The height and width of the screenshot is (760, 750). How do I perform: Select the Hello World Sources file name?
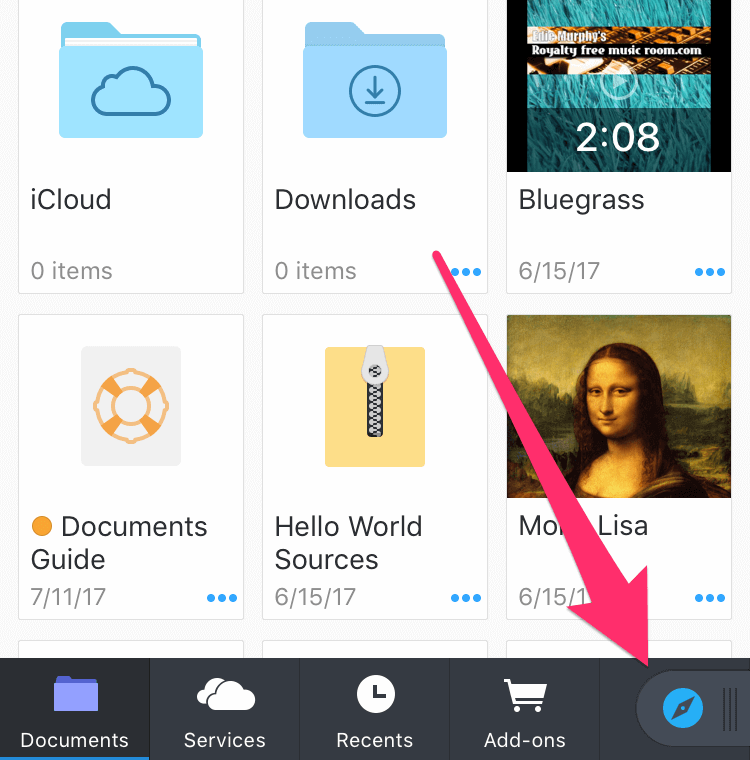(349, 543)
